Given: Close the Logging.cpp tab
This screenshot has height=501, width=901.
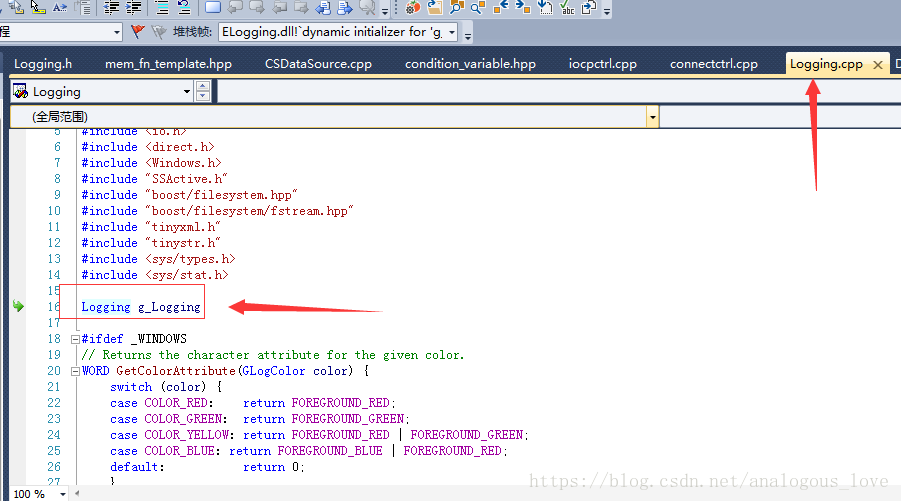Looking at the screenshot, I should coord(877,64).
